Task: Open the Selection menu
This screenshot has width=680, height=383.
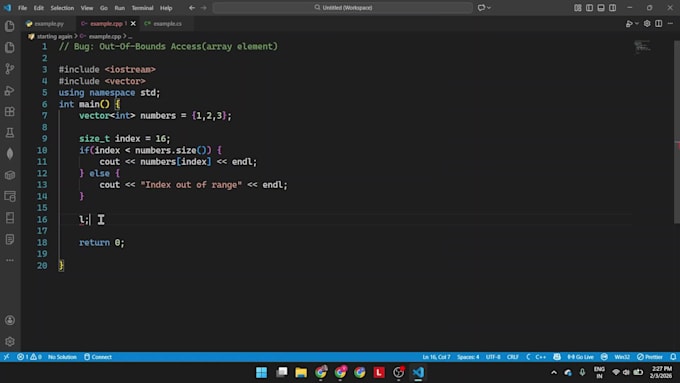Action: [62, 8]
